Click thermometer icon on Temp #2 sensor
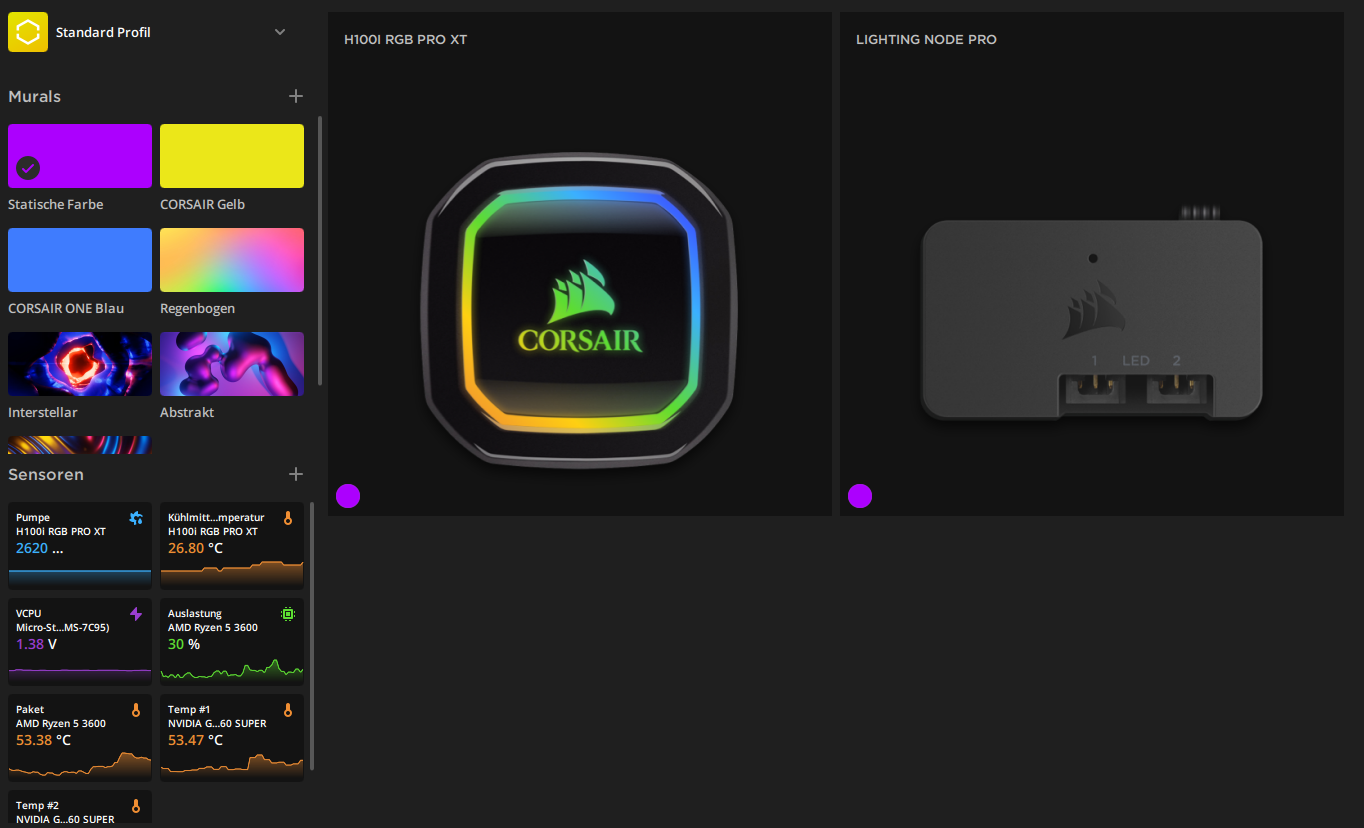Image resolution: width=1364 pixels, height=828 pixels. pyautogui.click(x=136, y=806)
